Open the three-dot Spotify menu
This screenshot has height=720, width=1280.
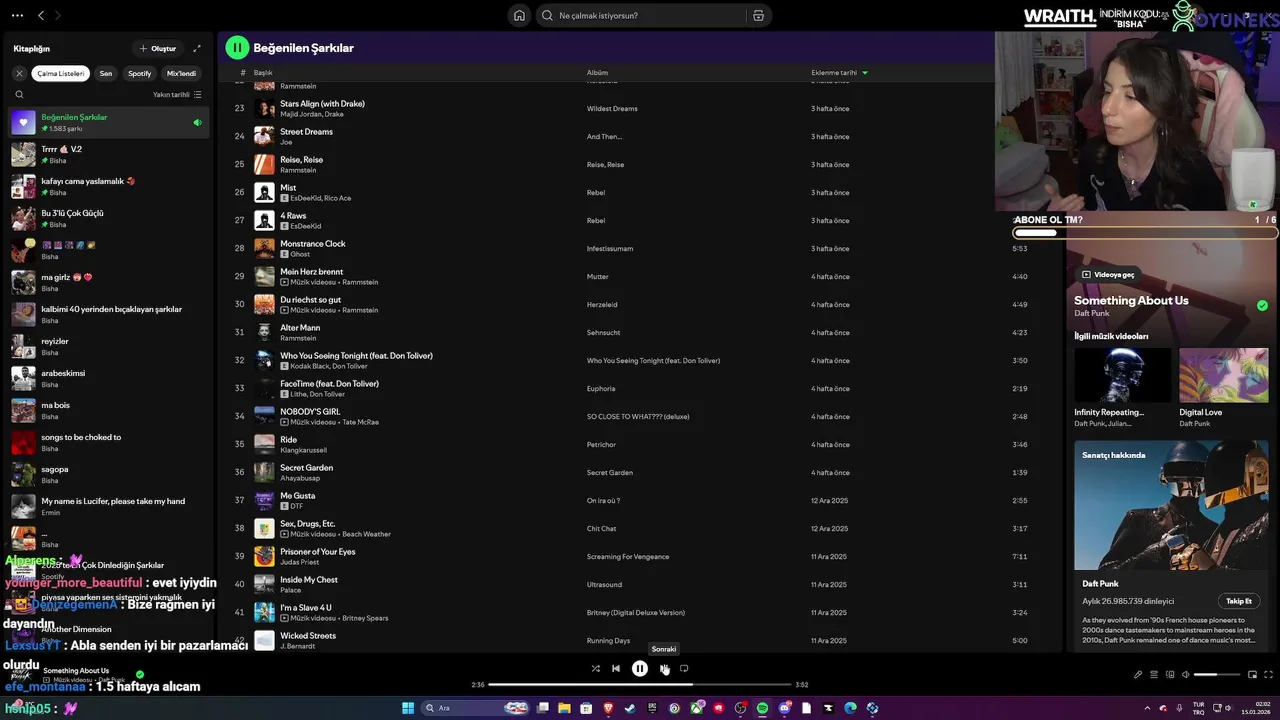point(17,15)
